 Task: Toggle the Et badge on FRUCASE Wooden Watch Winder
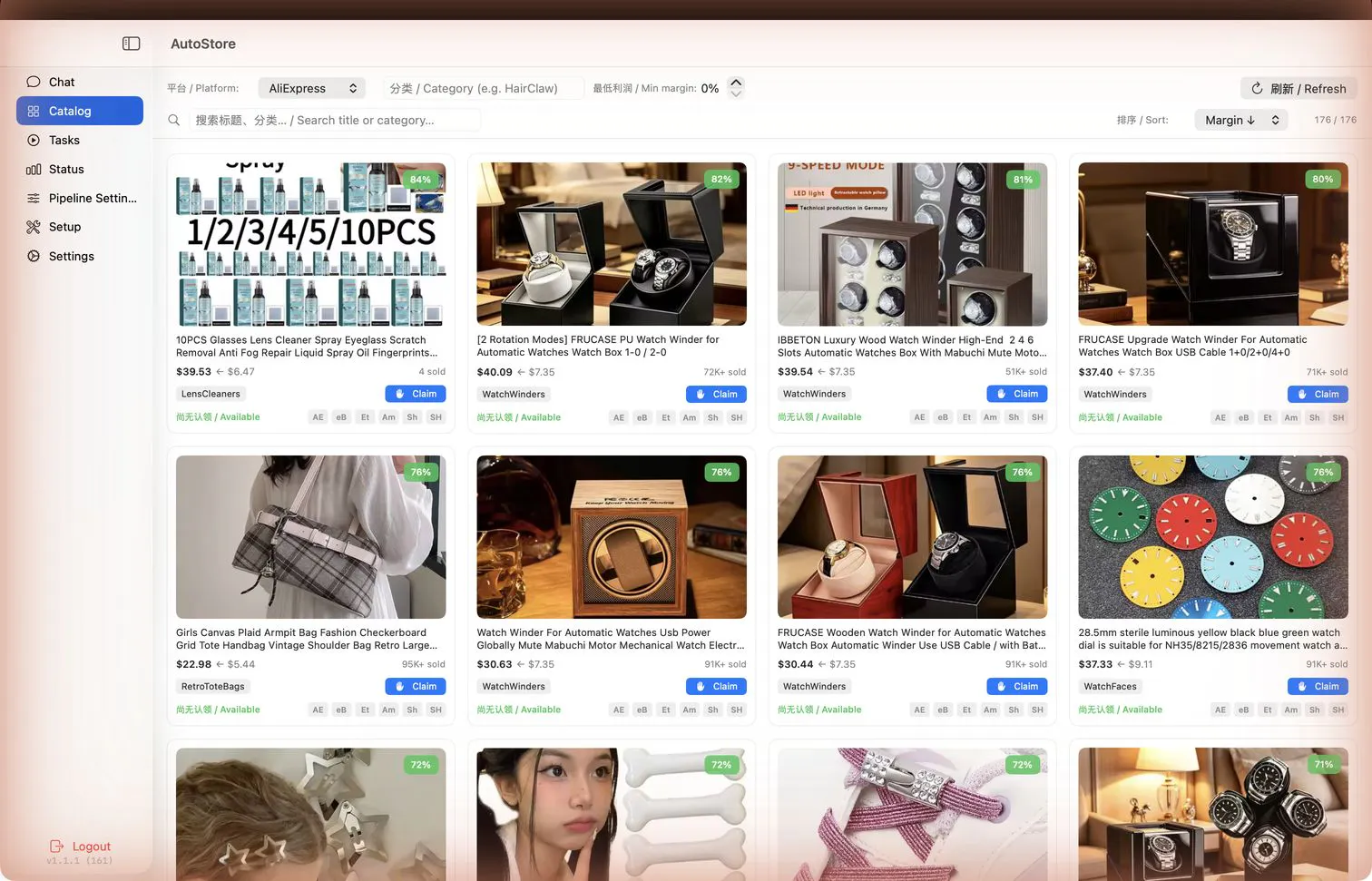(x=966, y=710)
